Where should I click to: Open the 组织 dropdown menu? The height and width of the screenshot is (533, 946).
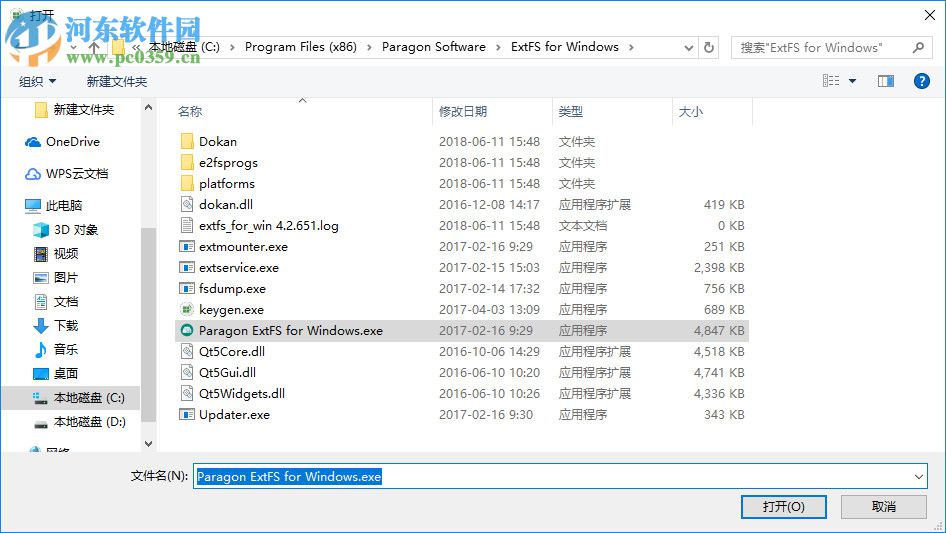pos(37,81)
